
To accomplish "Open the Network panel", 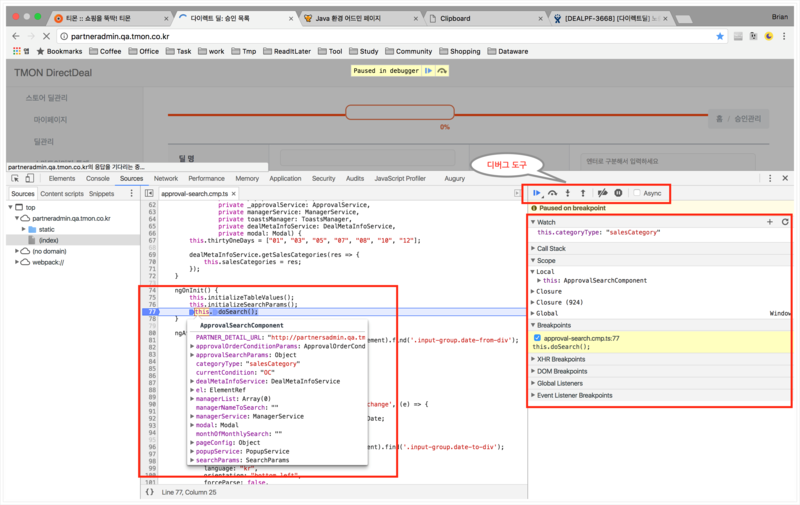I will click(x=166, y=179).
